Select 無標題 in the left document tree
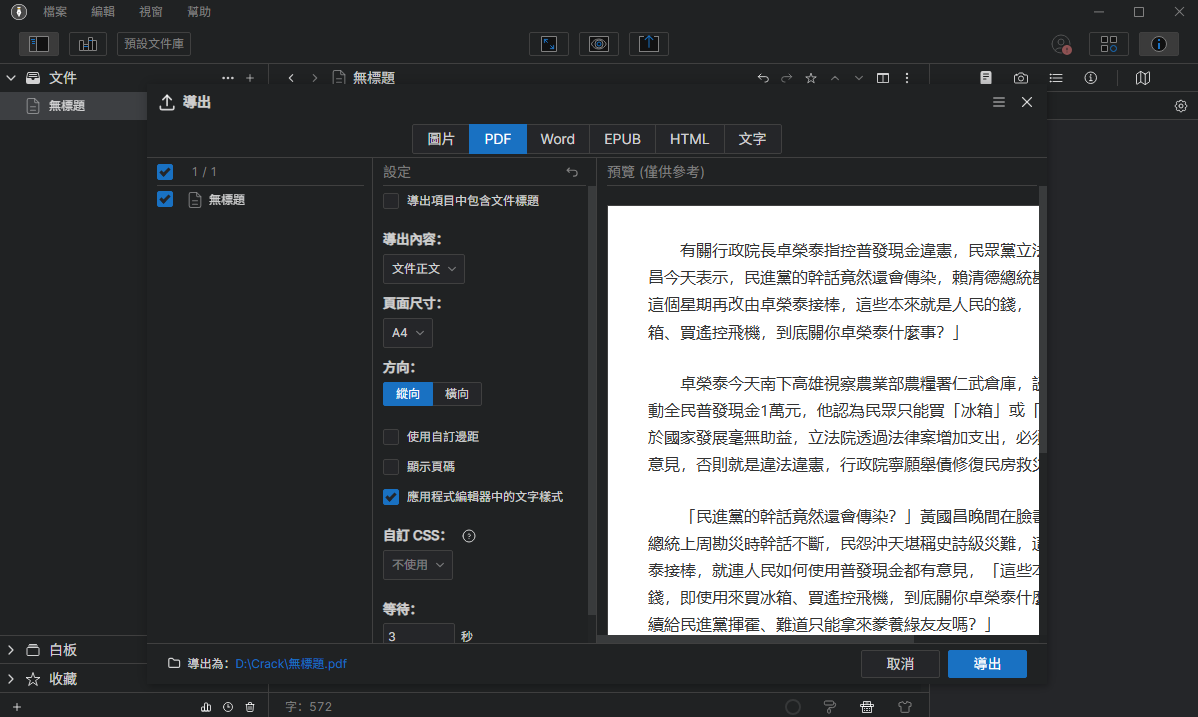 tap(73, 106)
